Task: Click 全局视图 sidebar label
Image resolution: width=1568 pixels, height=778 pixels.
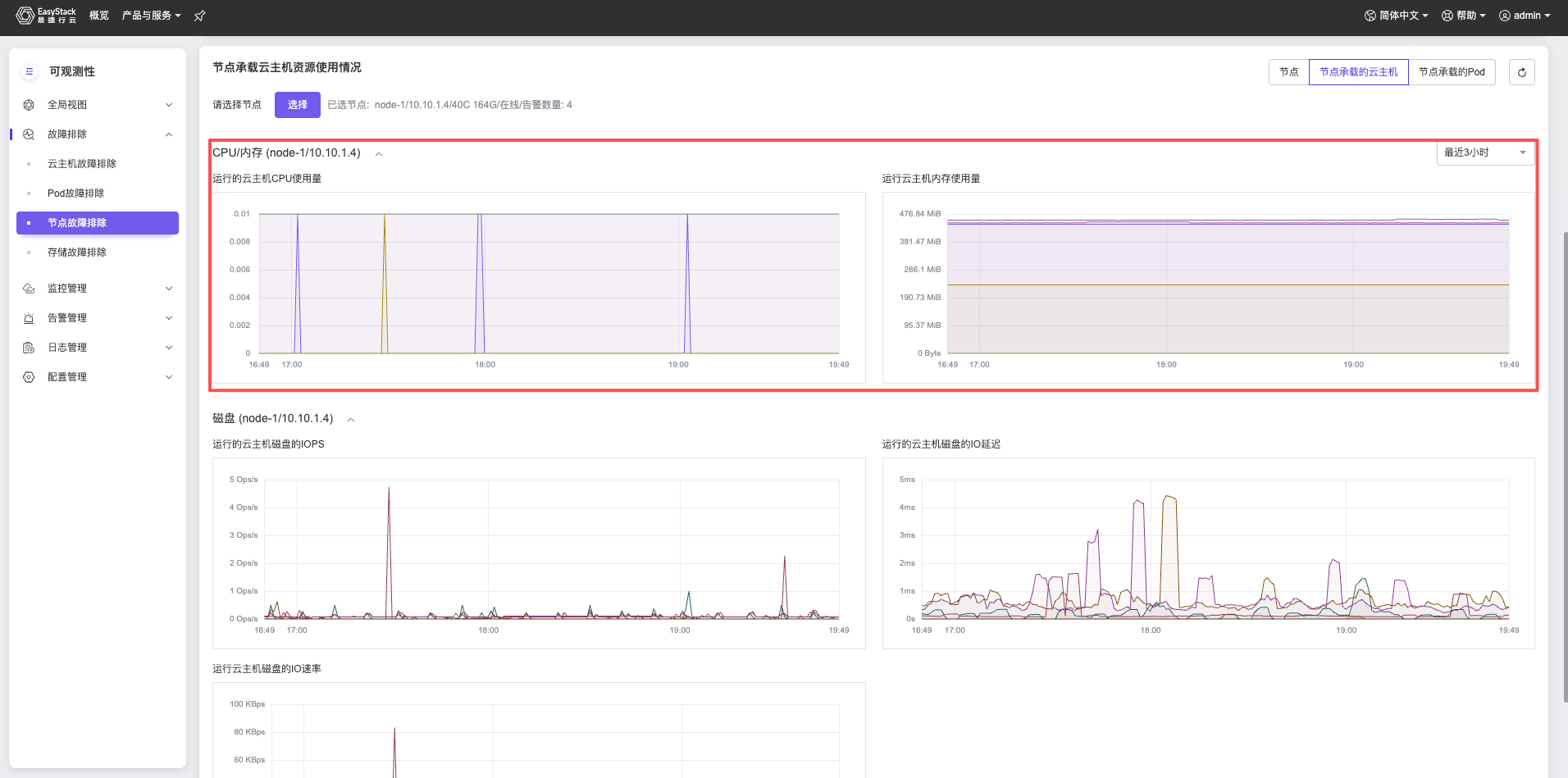Action: (67, 105)
